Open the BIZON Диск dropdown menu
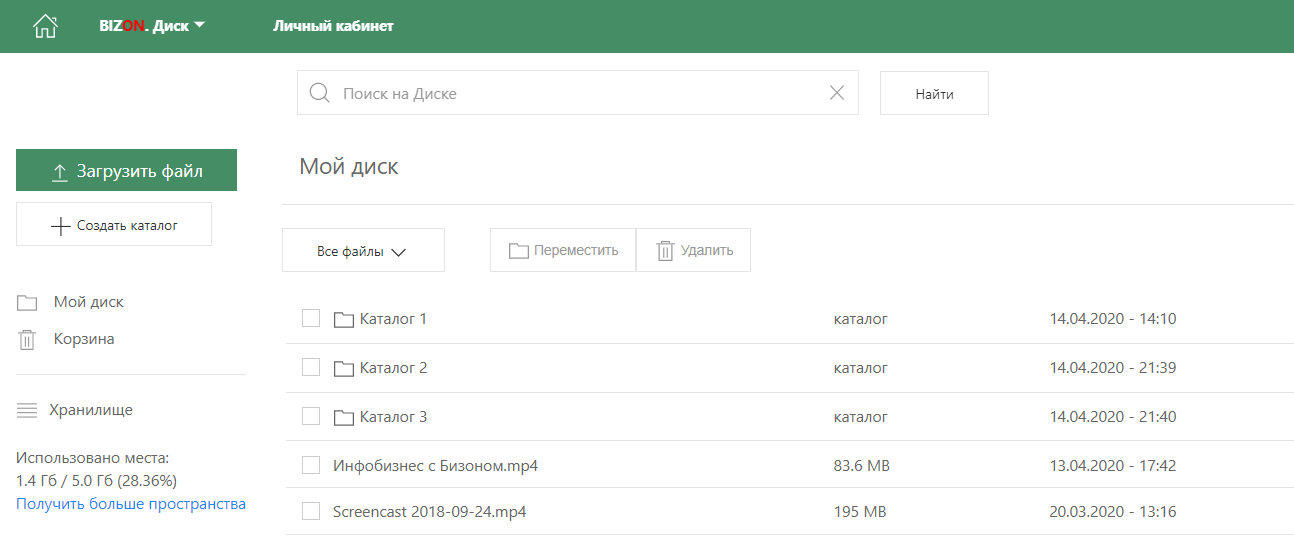1294x537 pixels. pyautogui.click(x=152, y=26)
